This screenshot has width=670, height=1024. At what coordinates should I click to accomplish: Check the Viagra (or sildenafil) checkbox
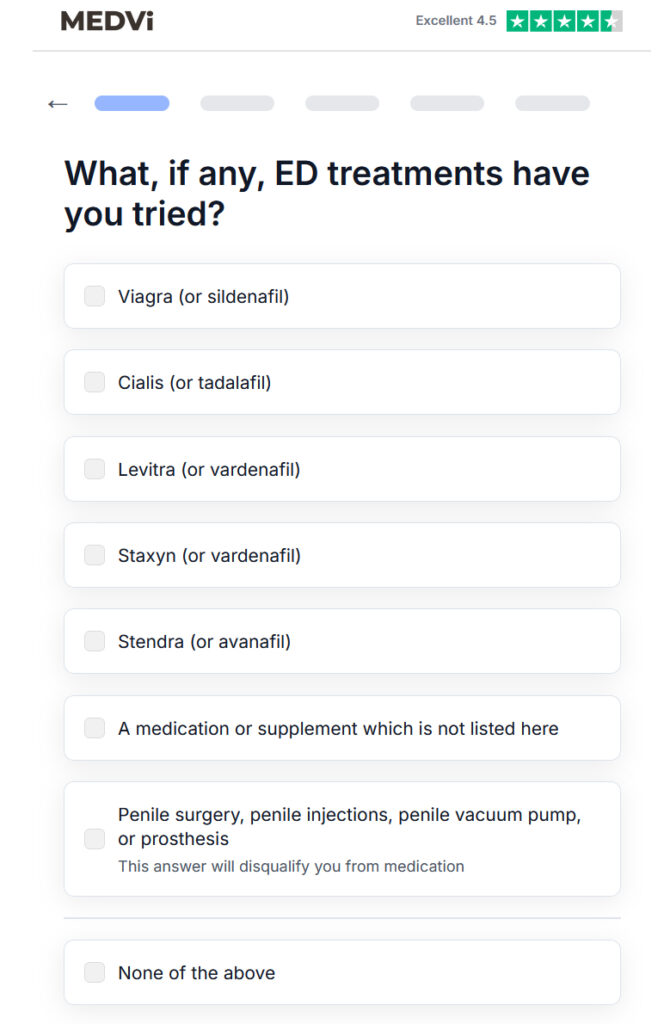[95, 296]
